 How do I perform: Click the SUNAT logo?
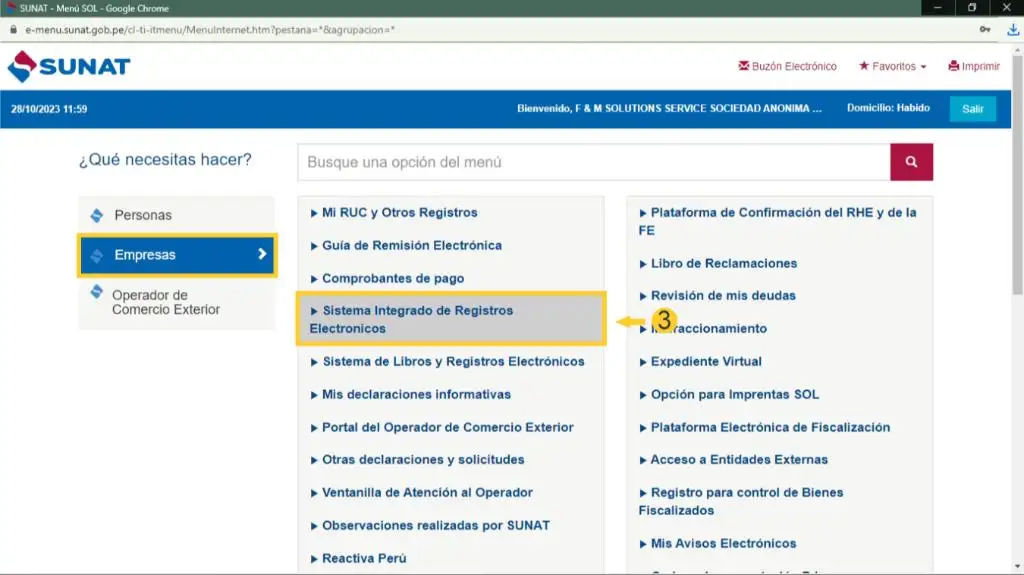[69, 67]
